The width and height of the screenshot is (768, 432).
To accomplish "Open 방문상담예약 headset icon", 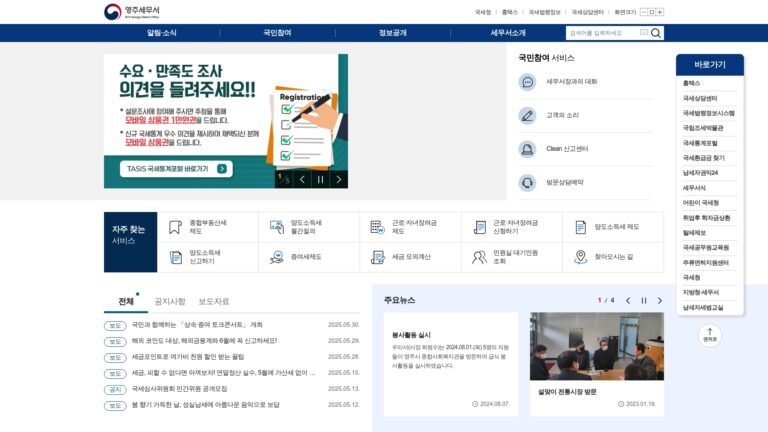I will click(528, 183).
